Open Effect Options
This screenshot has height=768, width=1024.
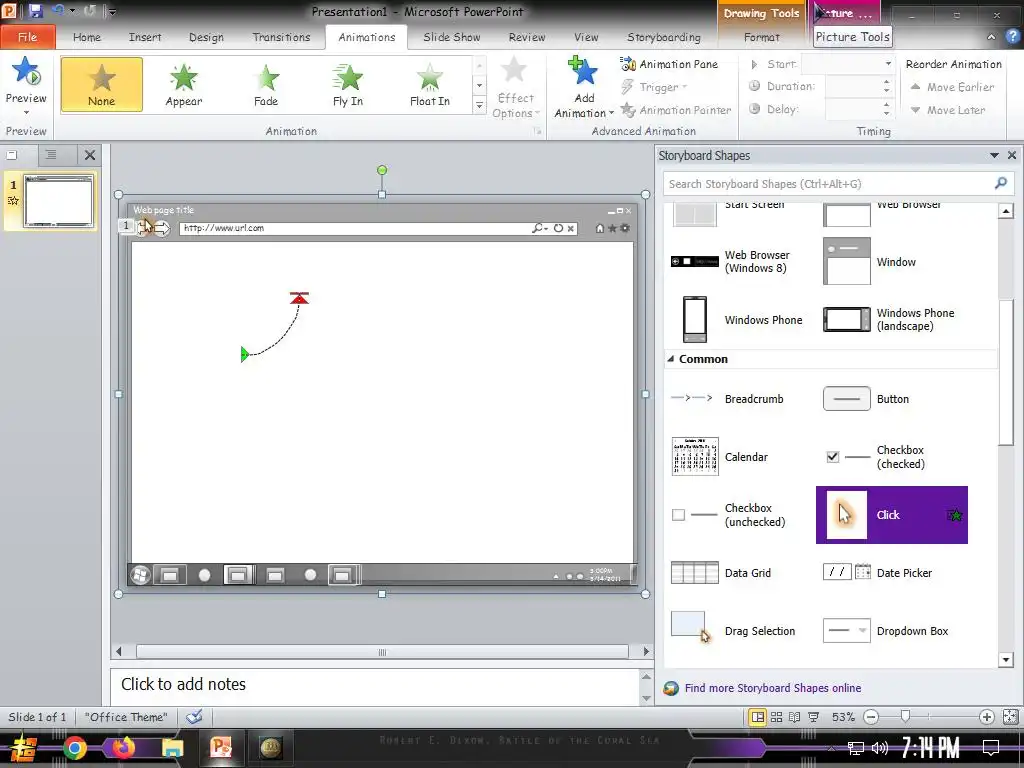pyautogui.click(x=515, y=88)
